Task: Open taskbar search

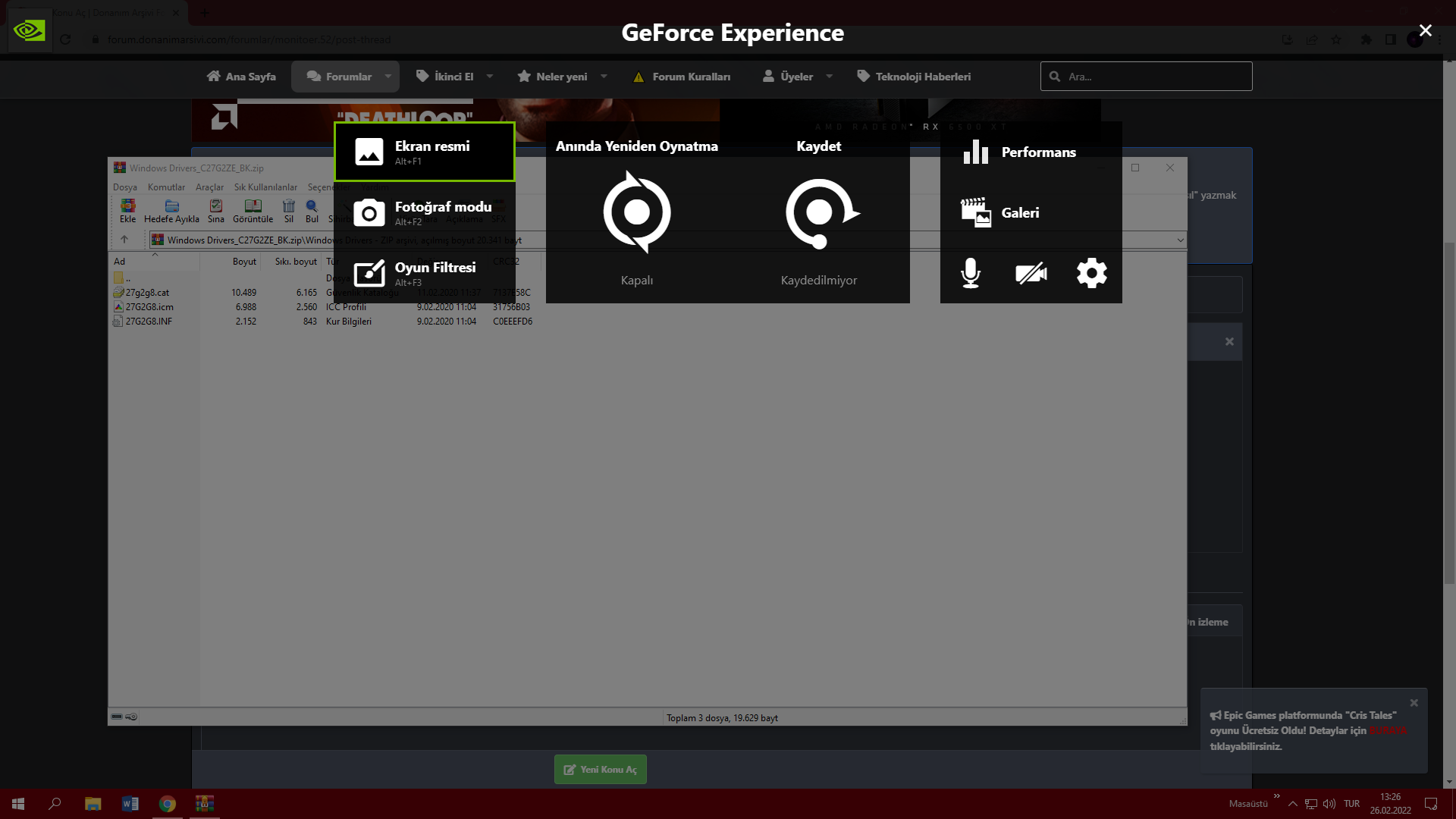Action: pos(55,804)
